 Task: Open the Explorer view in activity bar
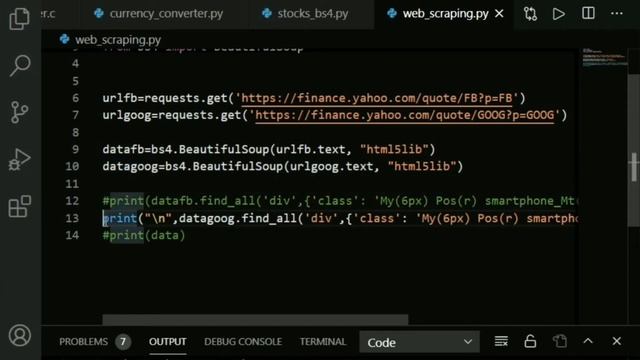coord(20,18)
